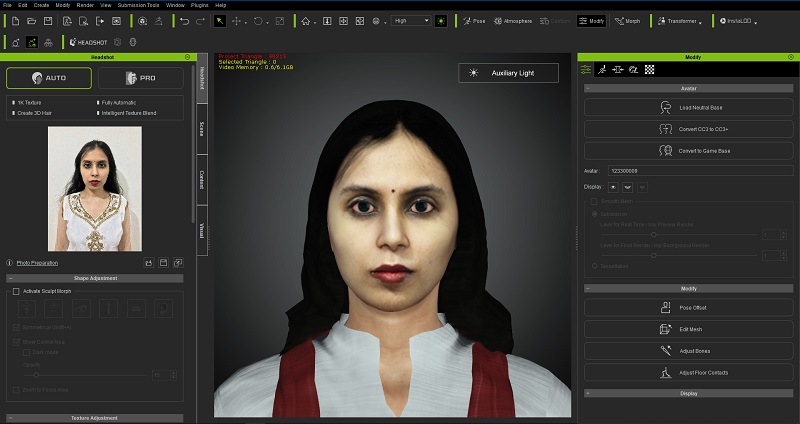Image resolution: width=800 pixels, height=424 pixels.
Task: Enable the Activate Sculpt Morph checkbox
Action: tap(16, 291)
